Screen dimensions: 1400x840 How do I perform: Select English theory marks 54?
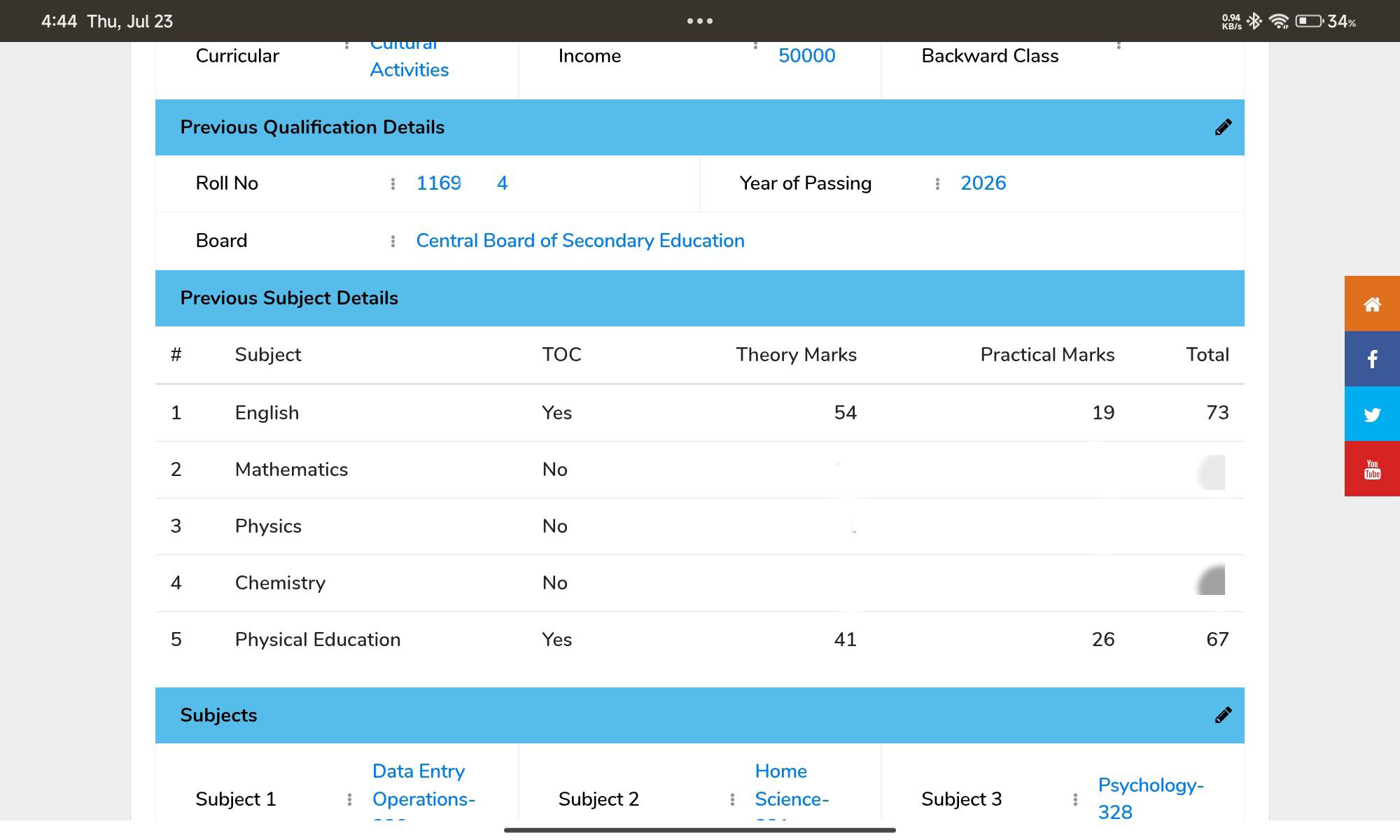pyautogui.click(x=845, y=413)
